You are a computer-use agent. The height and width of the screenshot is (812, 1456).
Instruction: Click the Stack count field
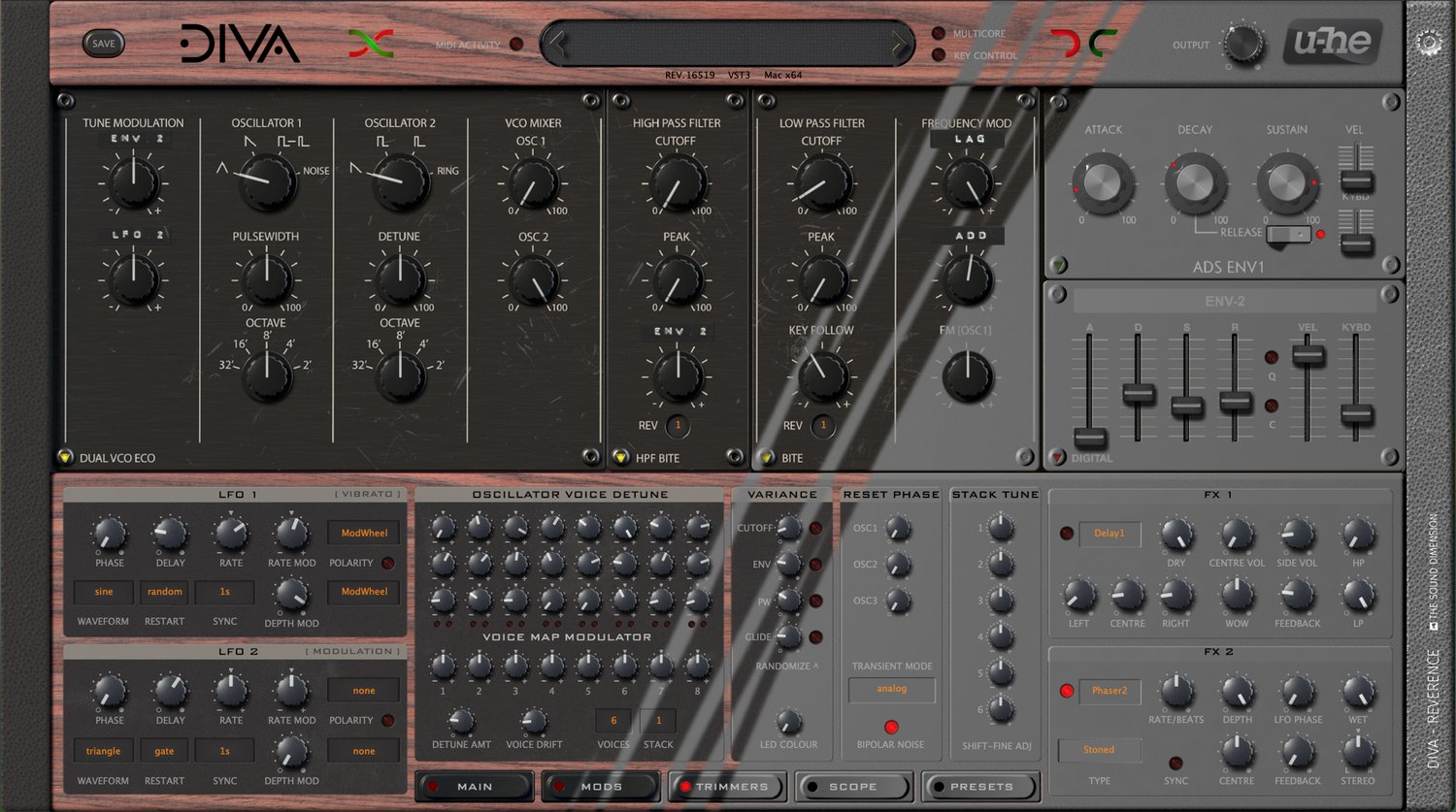(x=658, y=721)
